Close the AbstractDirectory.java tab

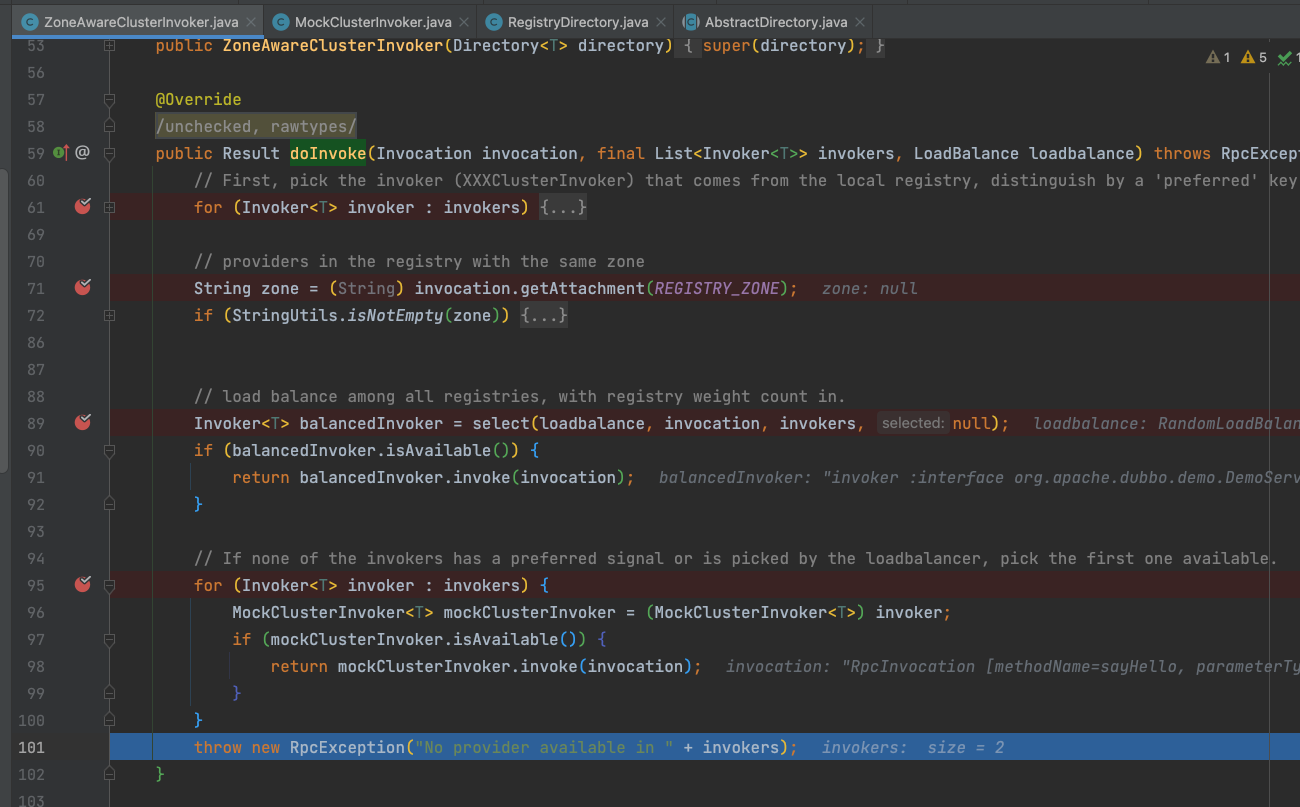point(861,22)
